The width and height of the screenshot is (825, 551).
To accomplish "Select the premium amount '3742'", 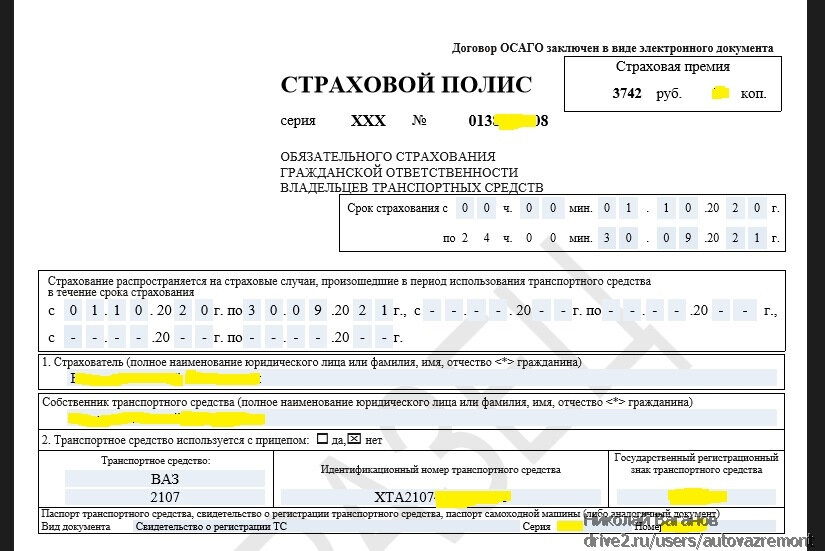I will tap(627, 94).
